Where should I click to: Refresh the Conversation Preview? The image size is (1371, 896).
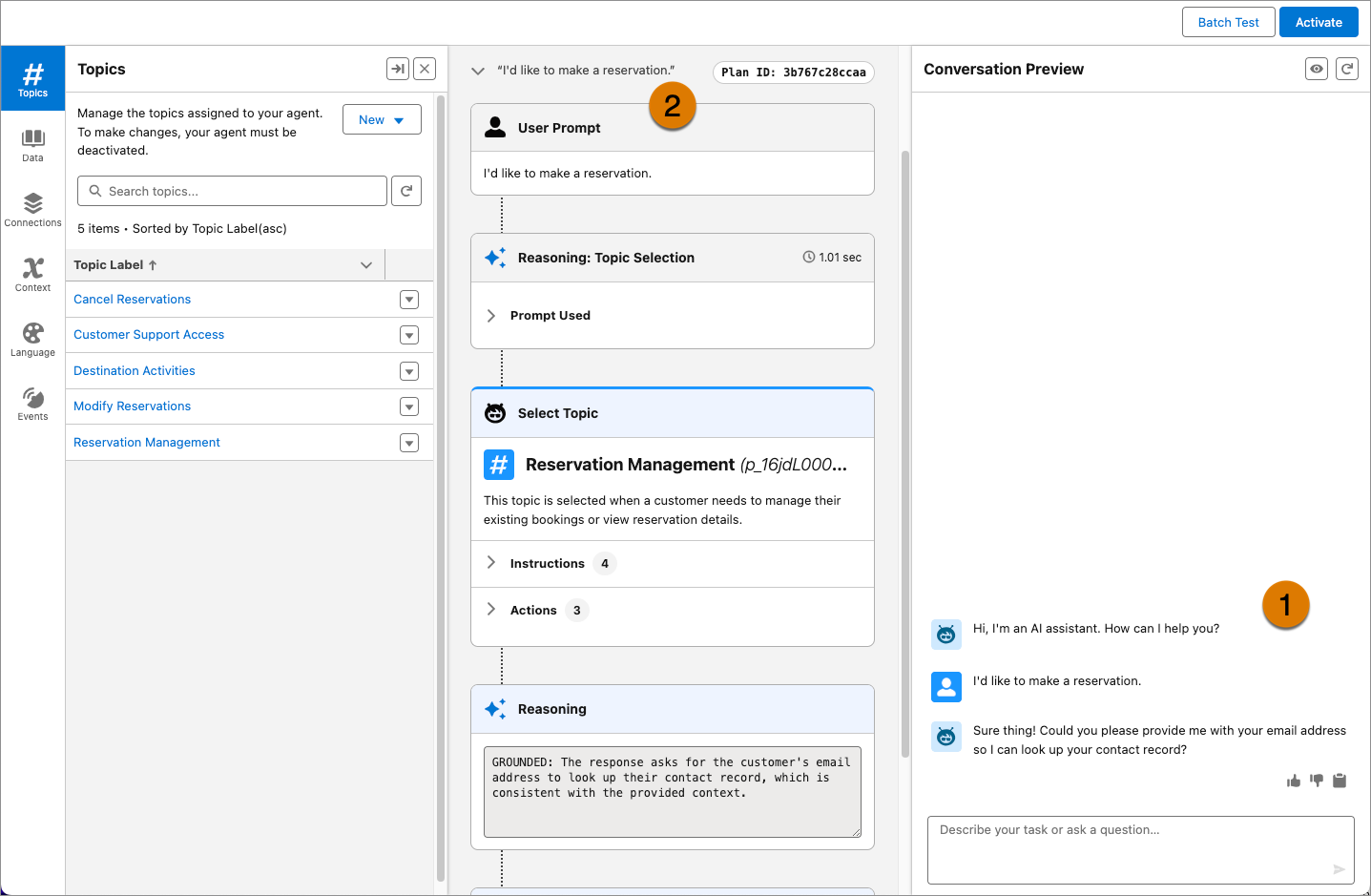click(1346, 69)
